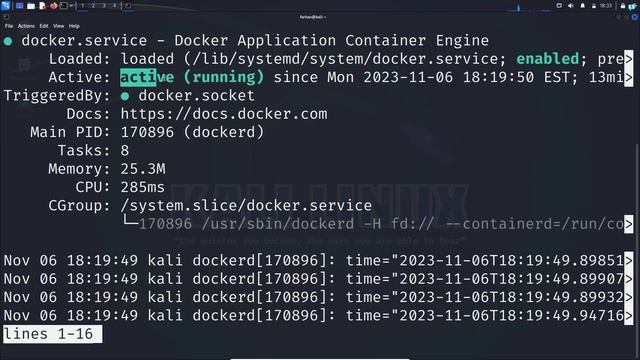Click the 'lines 1-16' pager status
This screenshot has width=640, height=360.
(x=48, y=334)
